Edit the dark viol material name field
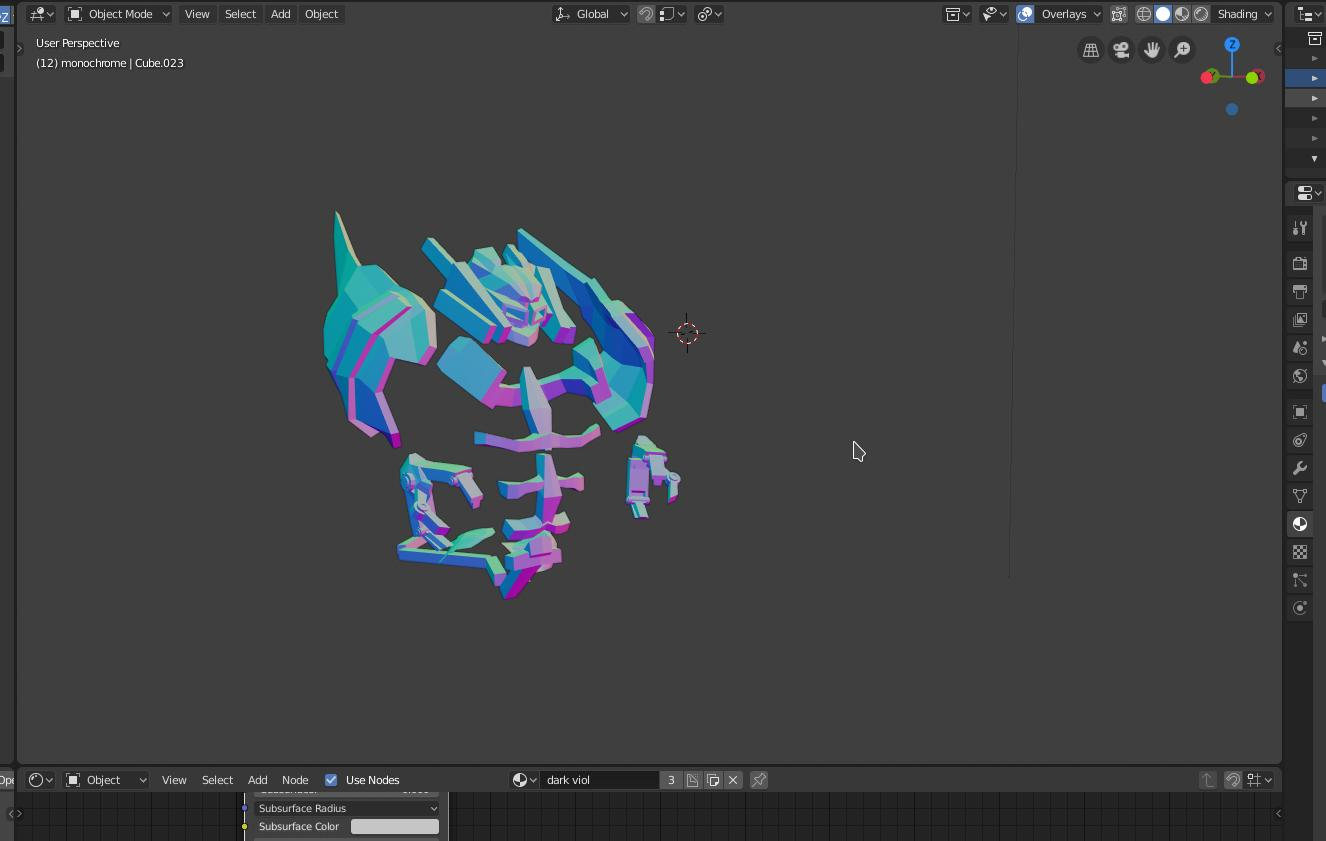Viewport: 1326px width, 841px height. 600,780
